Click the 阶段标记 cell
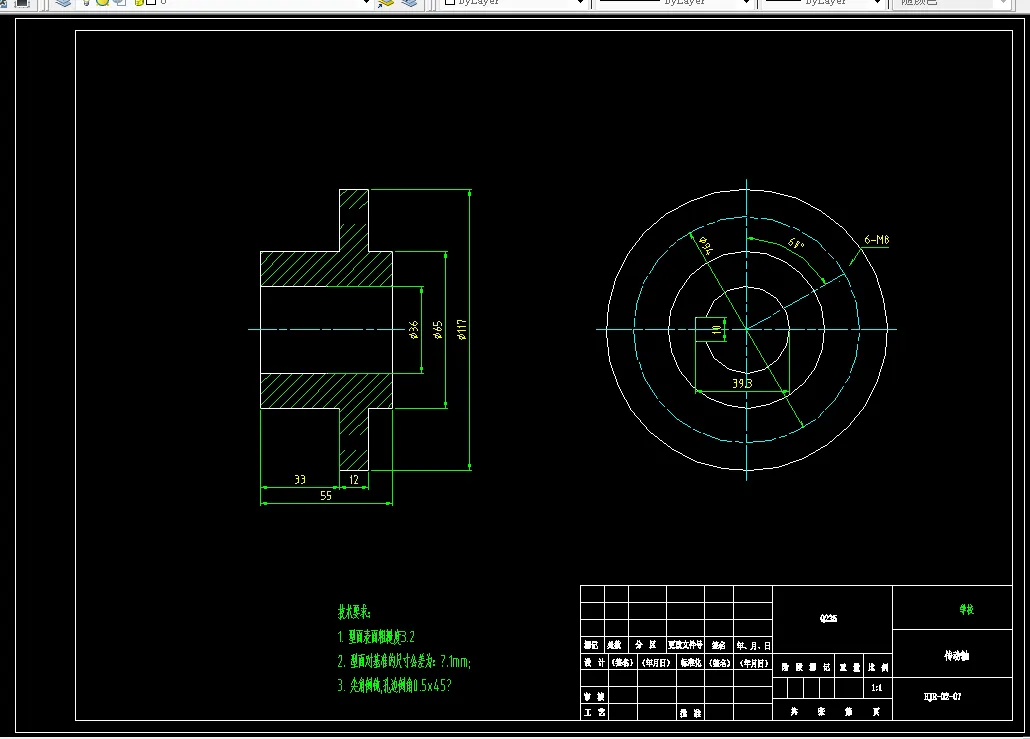 [805, 667]
